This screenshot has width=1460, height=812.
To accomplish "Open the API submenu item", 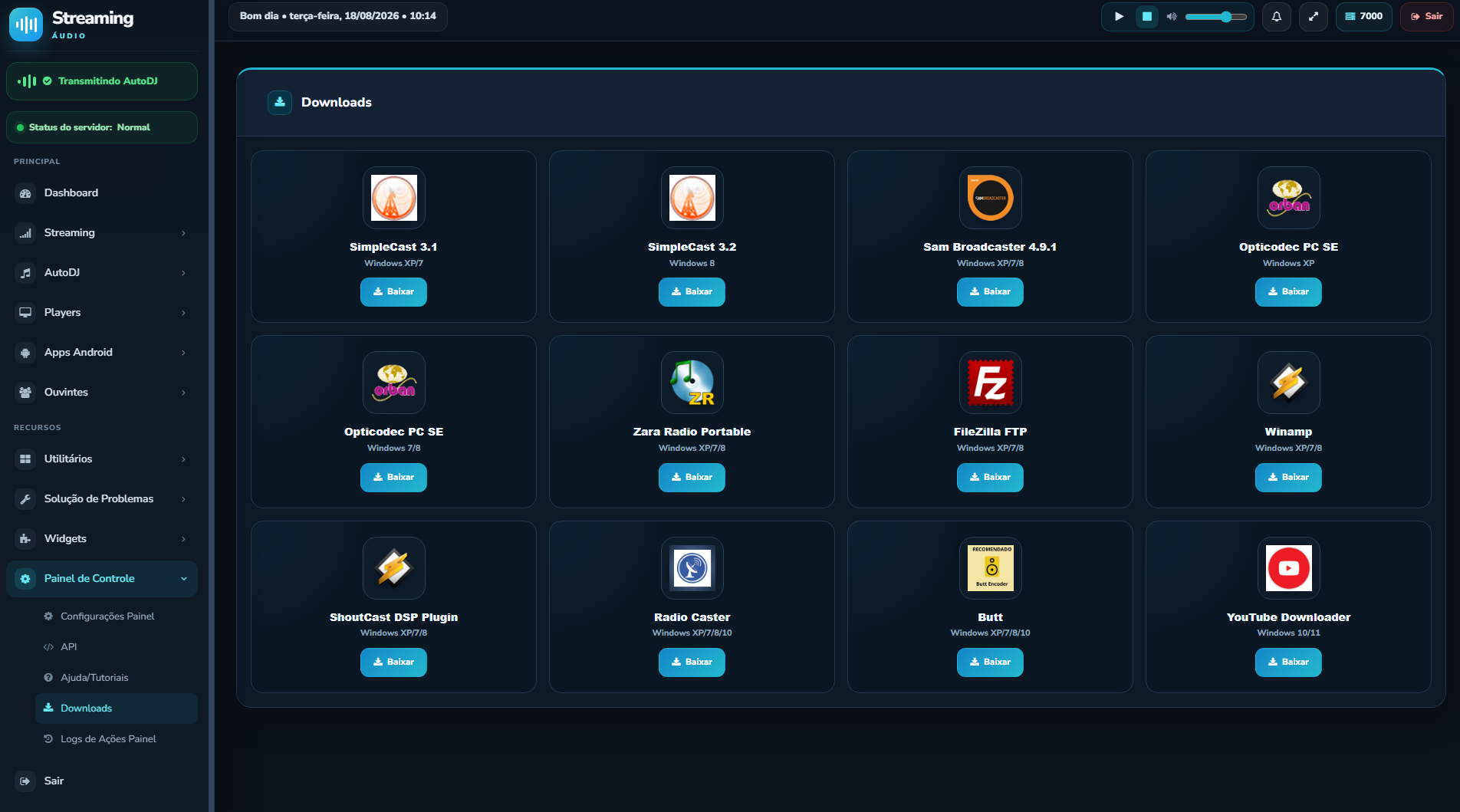I will click(117, 647).
